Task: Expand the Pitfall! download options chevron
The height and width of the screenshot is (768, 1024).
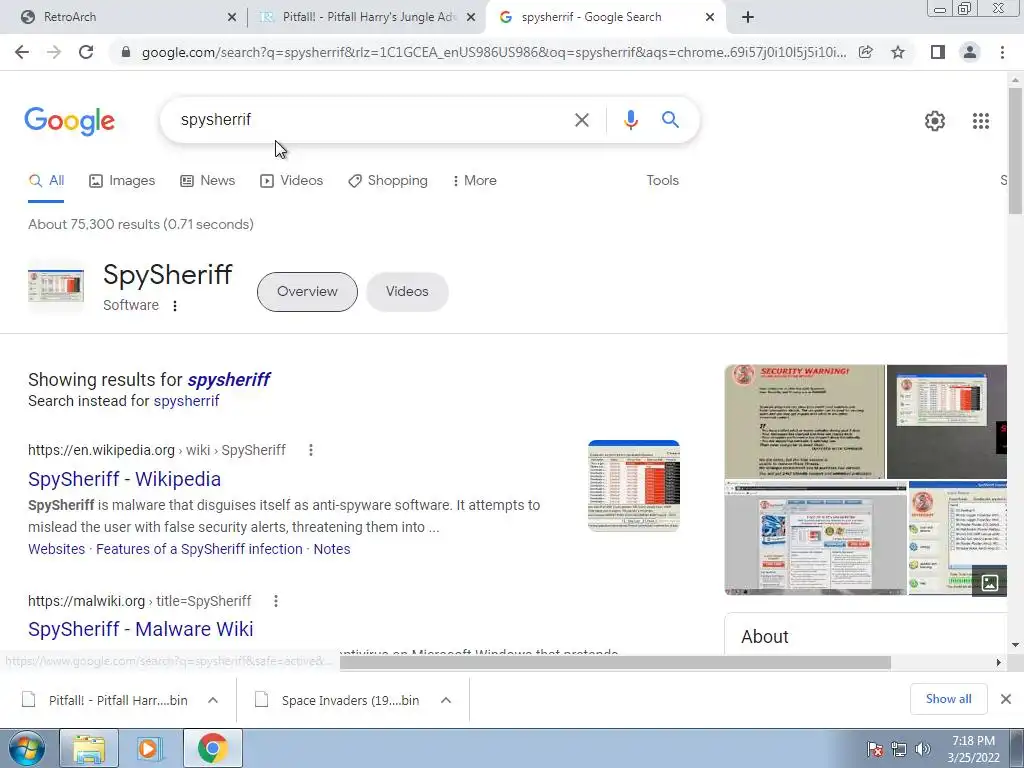Action: pos(213,700)
